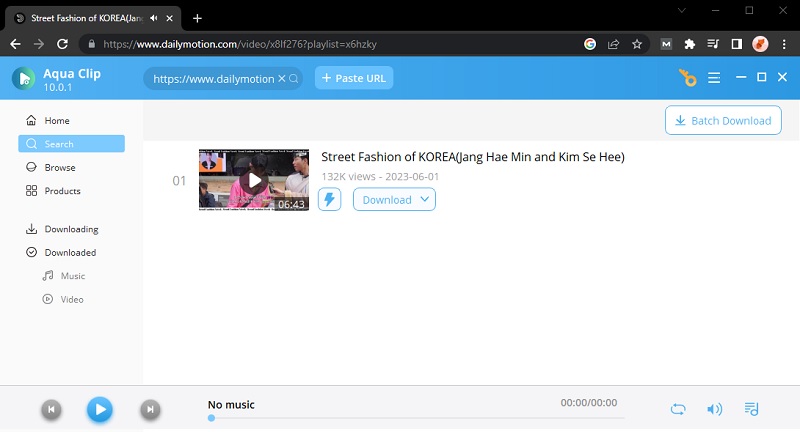Click the Paste URL button
This screenshot has width=800, height=432.
354,78
